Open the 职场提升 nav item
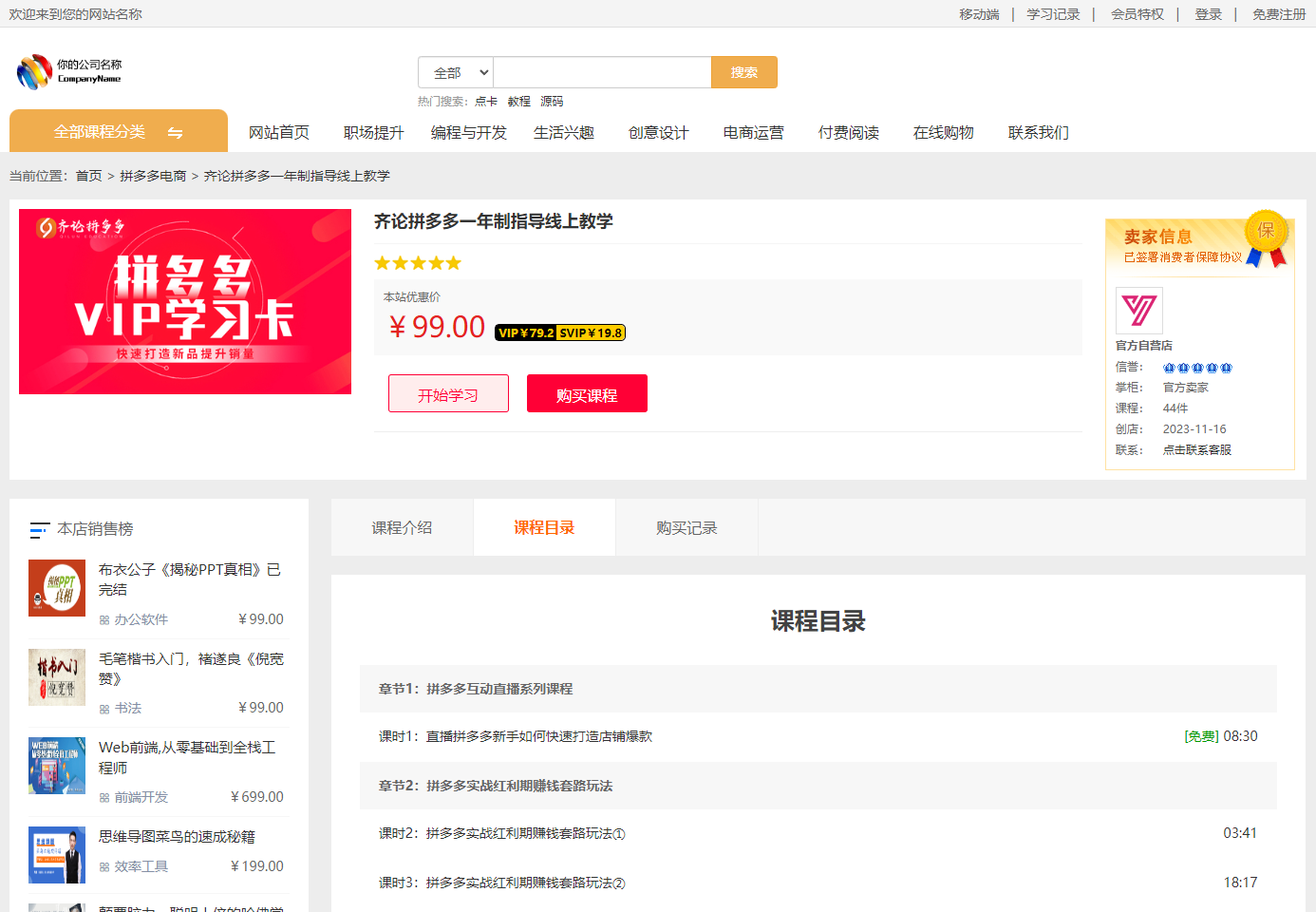The height and width of the screenshot is (912, 1316). [374, 132]
